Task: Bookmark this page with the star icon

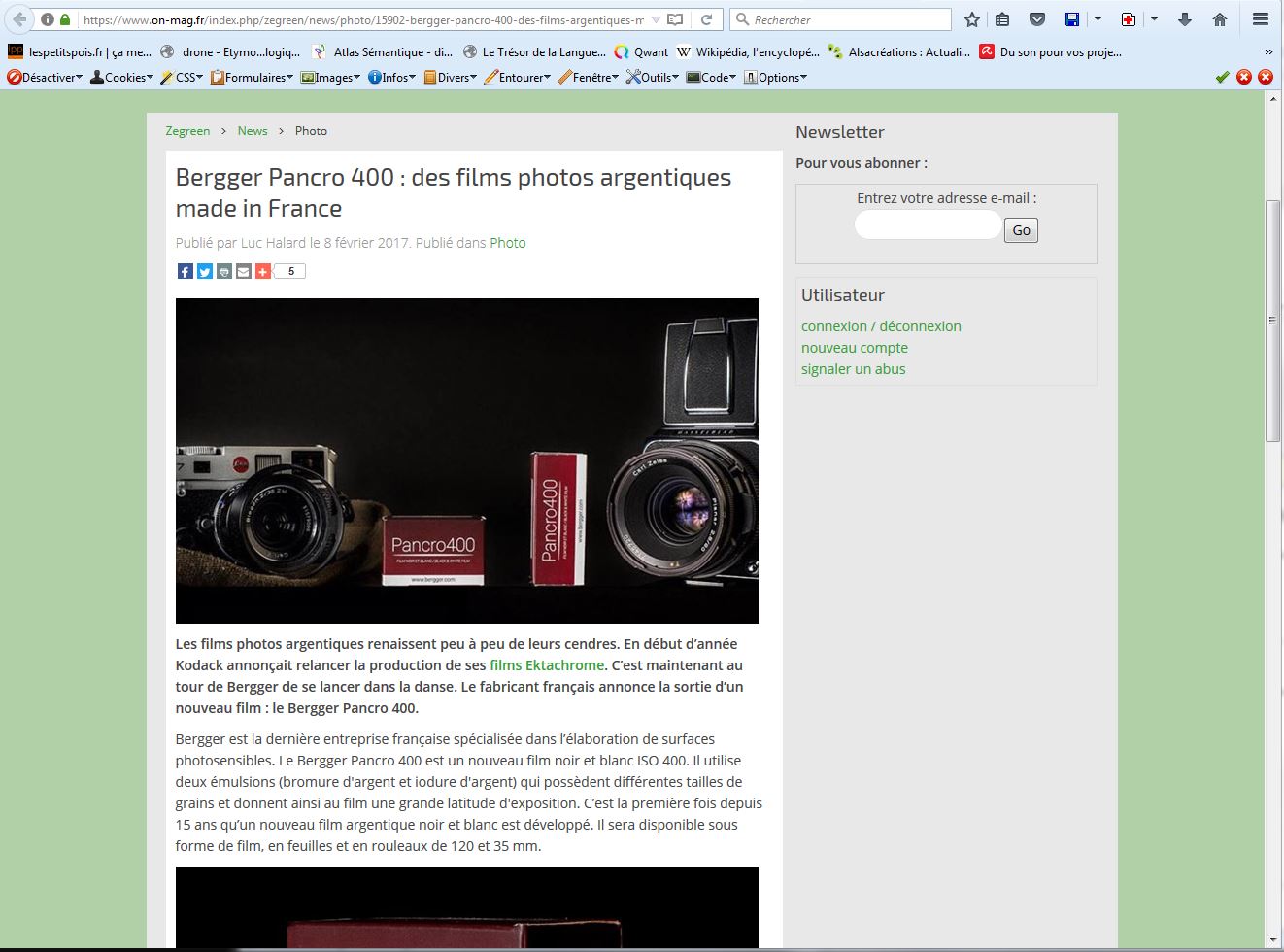Action: point(972,19)
